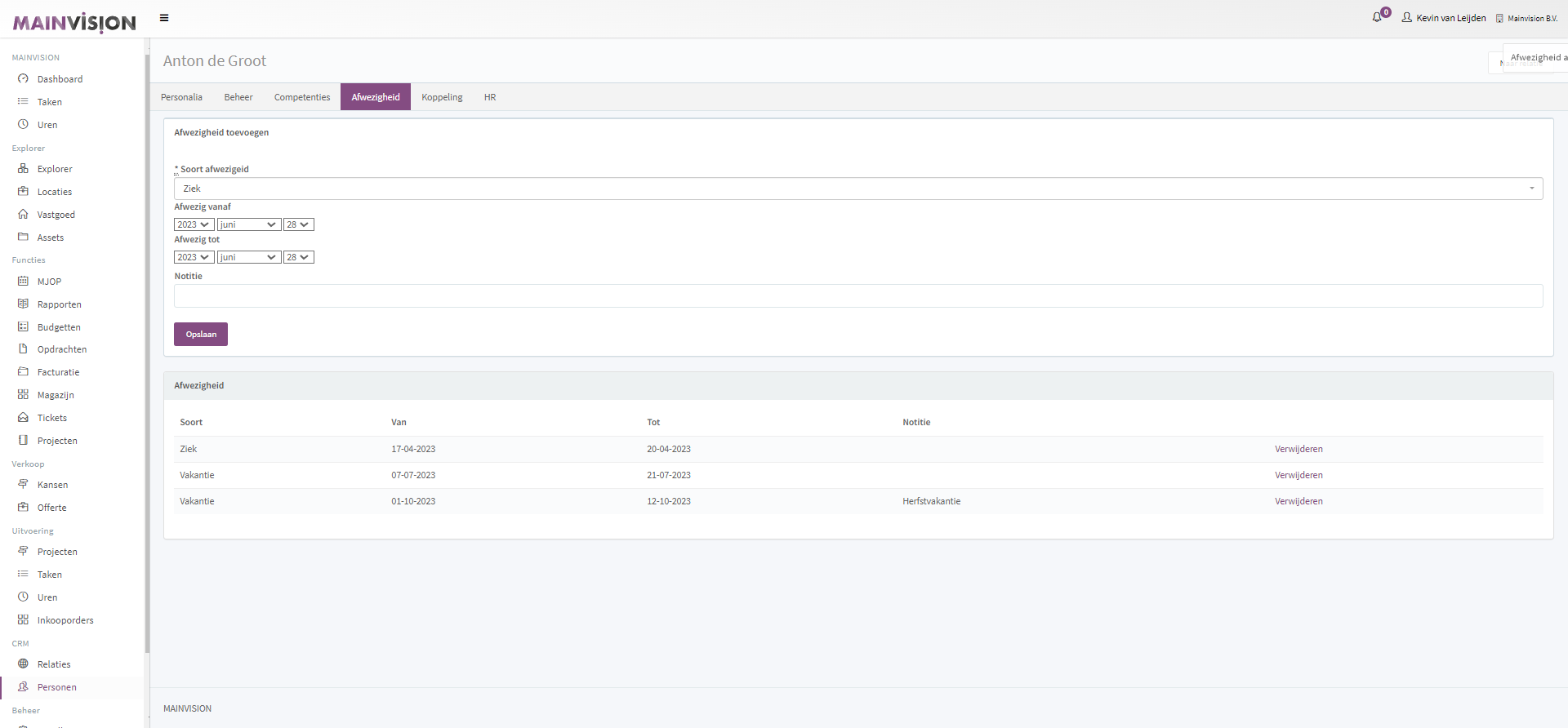Viewport: 1568px width, 728px height.
Task: Click the Opslaan button
Action: click(201, 334)
